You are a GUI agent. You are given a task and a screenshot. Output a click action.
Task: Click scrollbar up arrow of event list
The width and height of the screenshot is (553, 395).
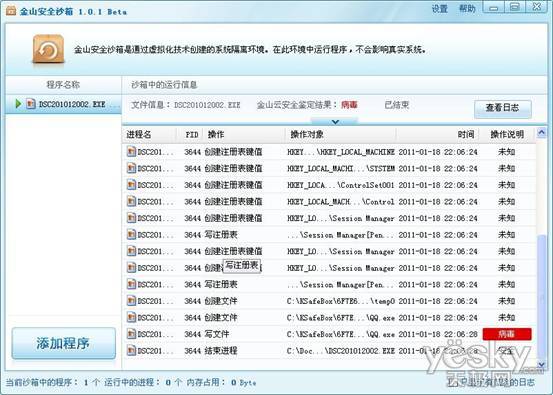pyautogui.click(x=541, y=133)
